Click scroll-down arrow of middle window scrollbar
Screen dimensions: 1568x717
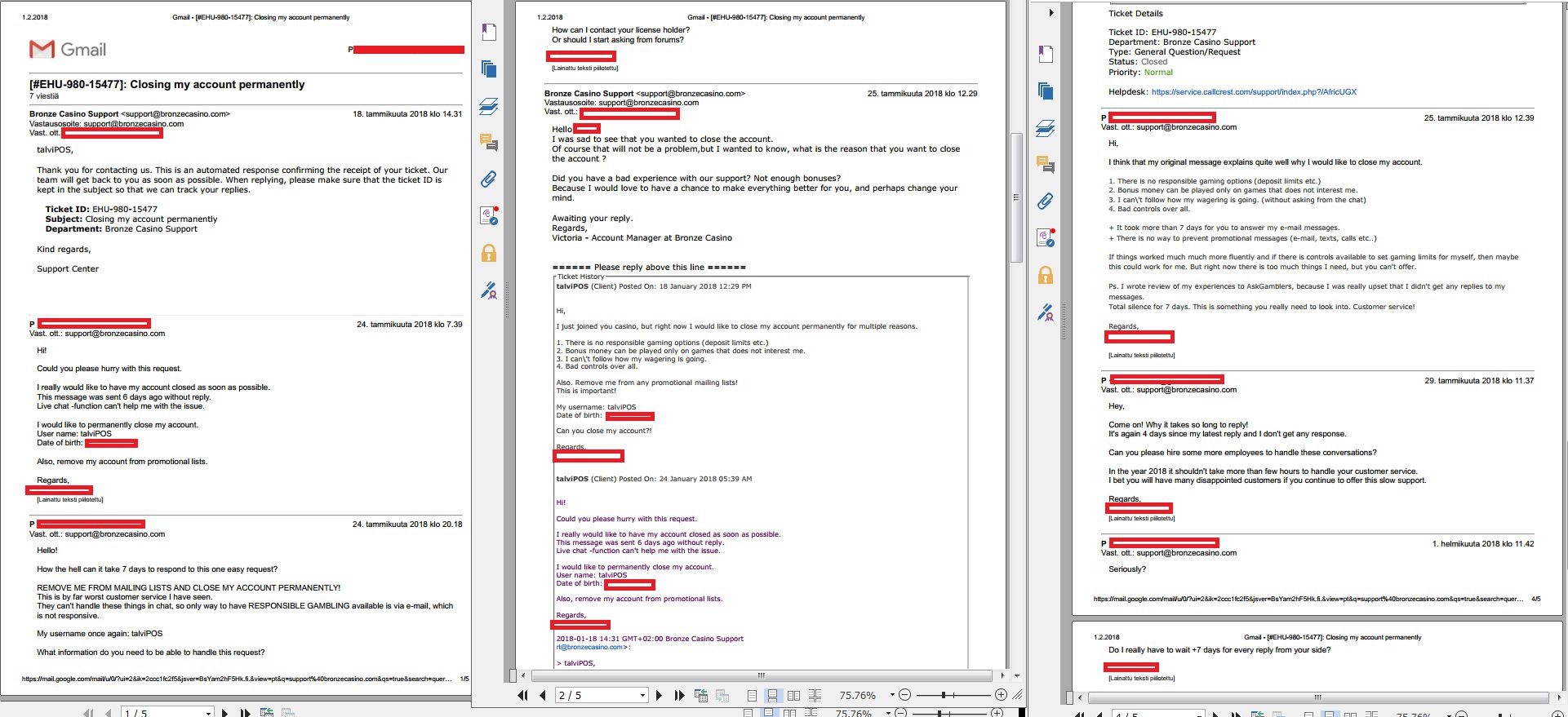[x=1016, y=675]
